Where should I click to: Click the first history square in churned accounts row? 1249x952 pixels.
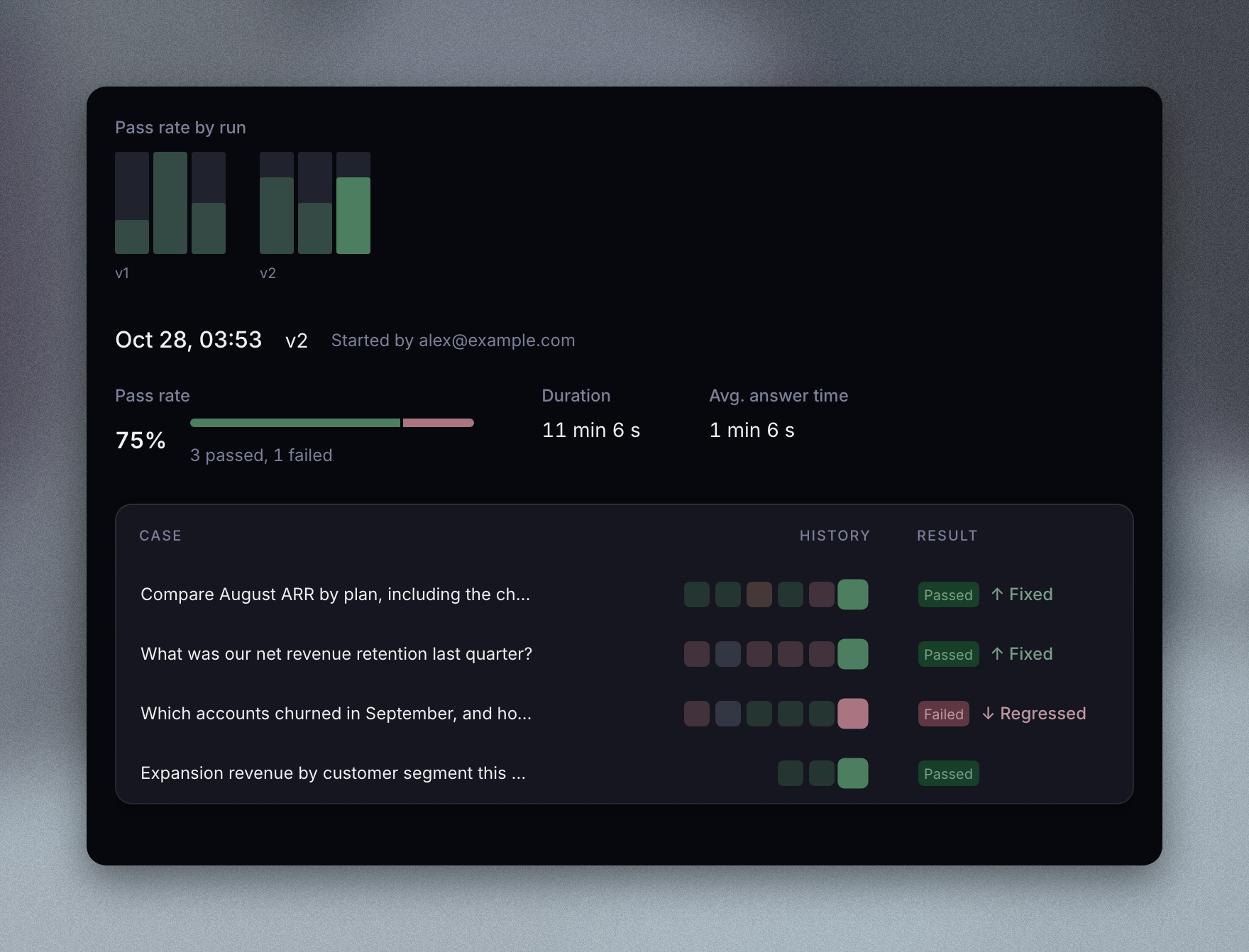click(x=697, y=714)
